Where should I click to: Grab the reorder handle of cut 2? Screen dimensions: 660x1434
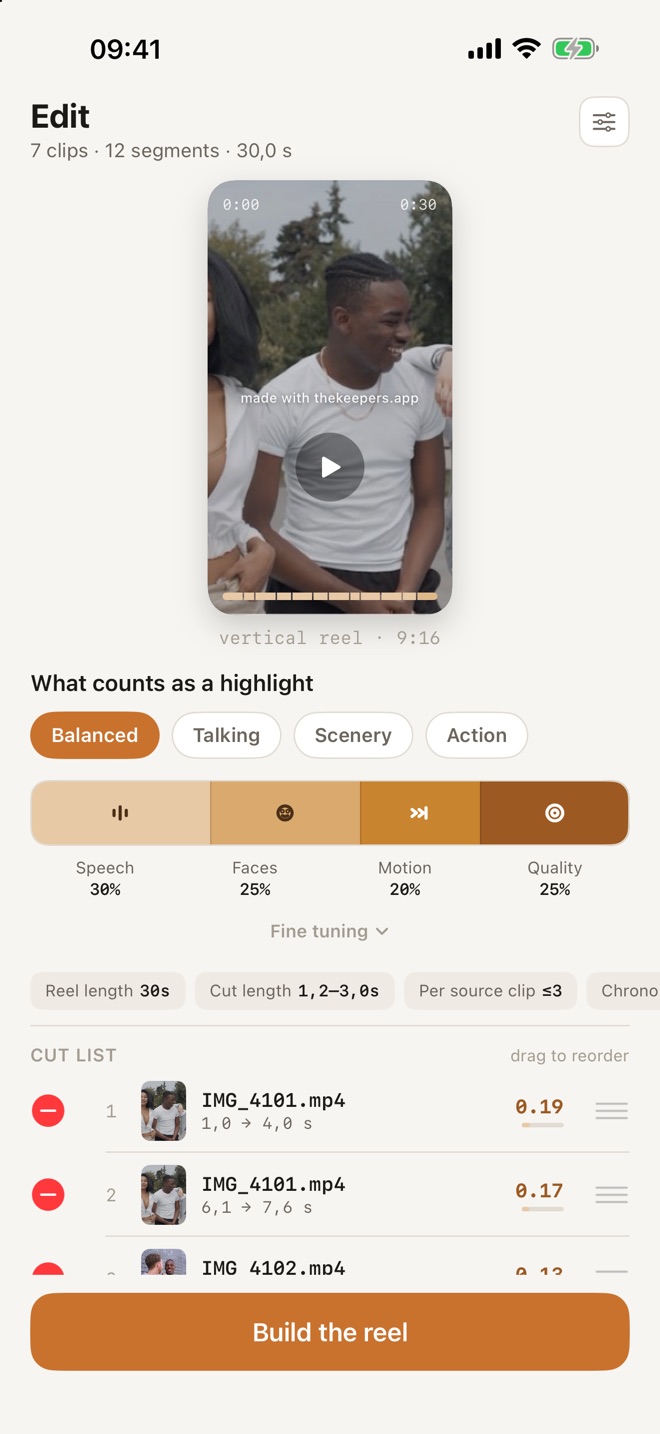tap(612, 1195)
